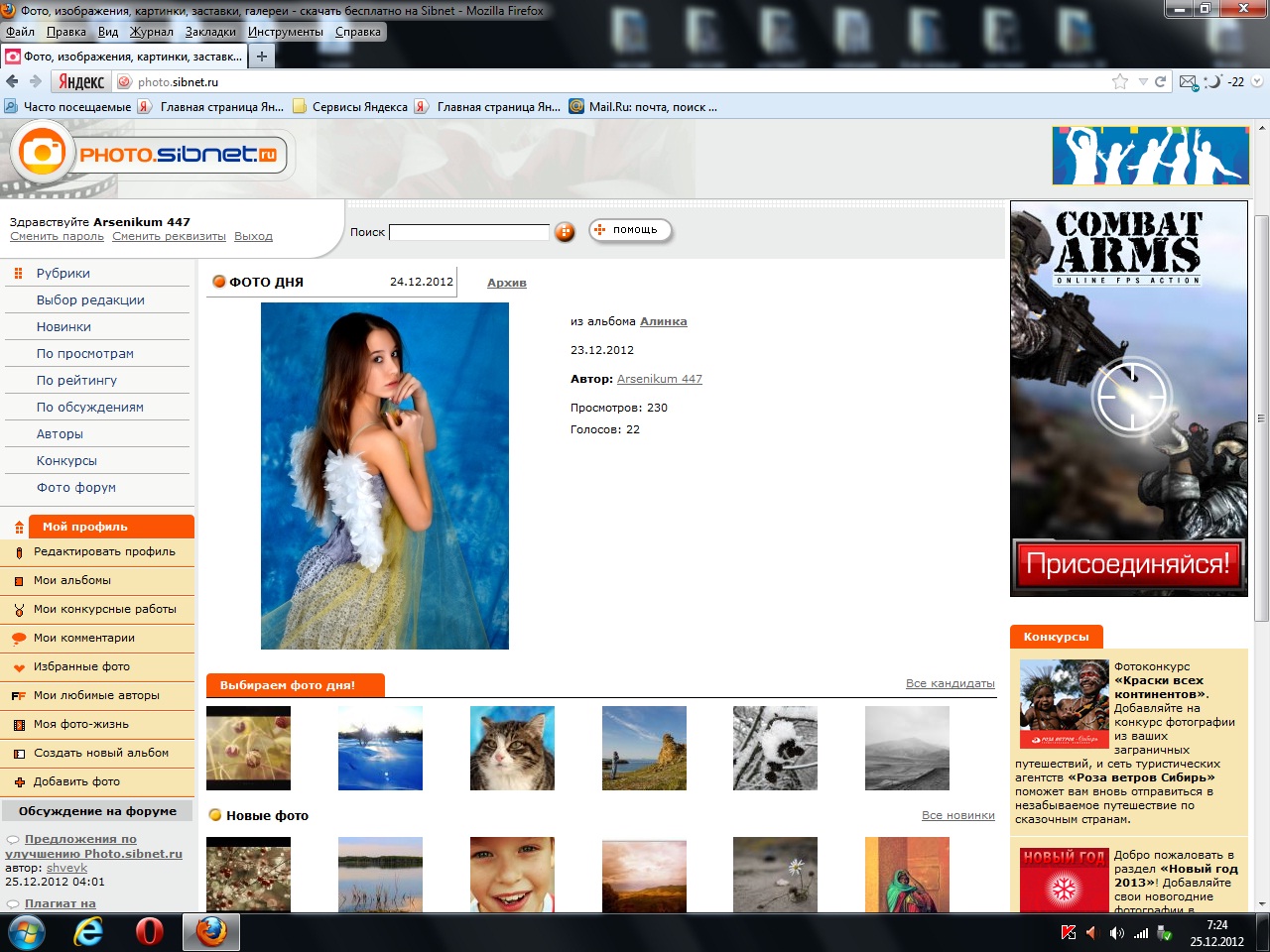Open the Часто посещаемые bookmark
Viewport: 1270px width, 952px height.
tap(68, 107)
